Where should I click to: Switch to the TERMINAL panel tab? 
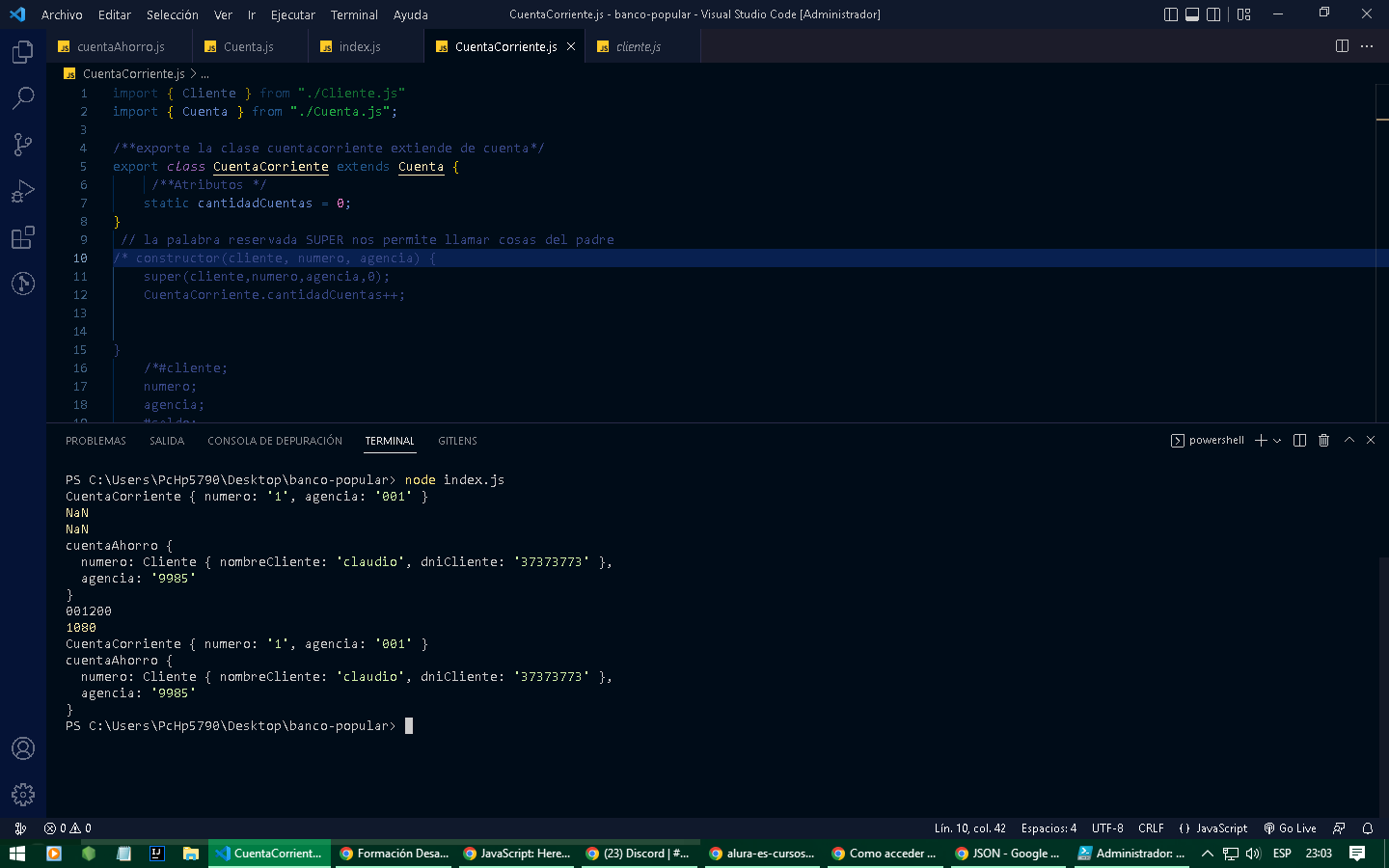click(390, 441)
